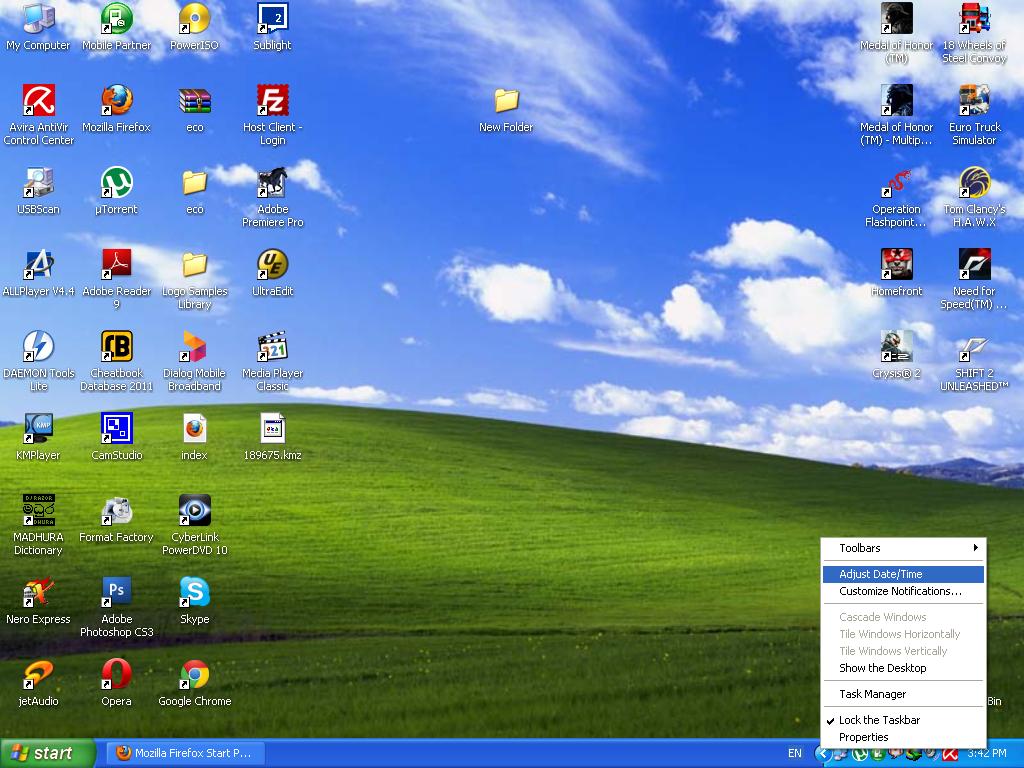Click the 3:42 PM tray clock

coord(987,753)
